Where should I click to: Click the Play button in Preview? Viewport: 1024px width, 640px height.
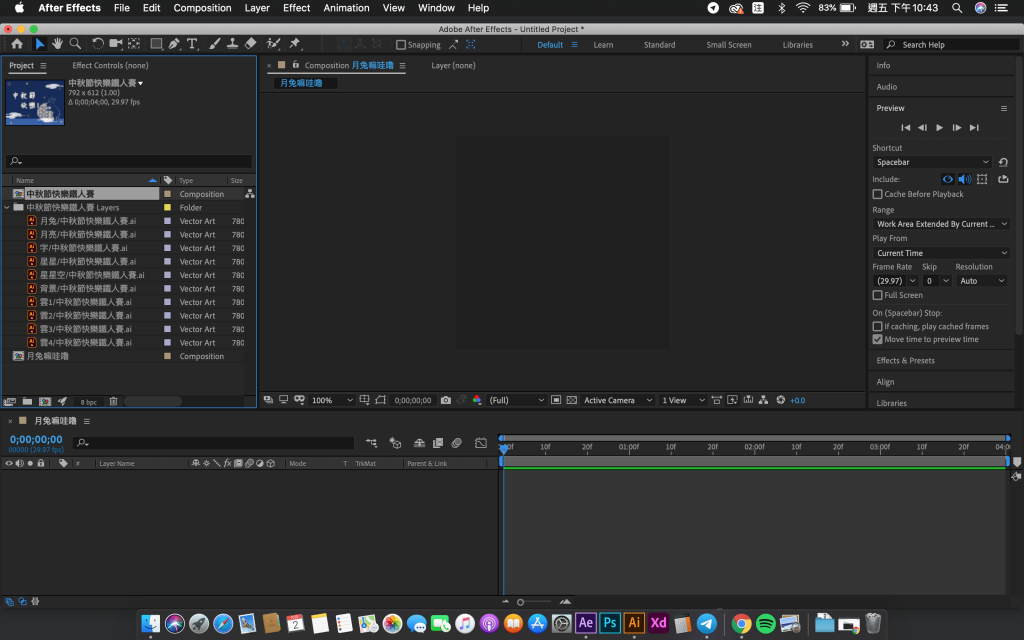pyautogui.click(x=939, y=128)
